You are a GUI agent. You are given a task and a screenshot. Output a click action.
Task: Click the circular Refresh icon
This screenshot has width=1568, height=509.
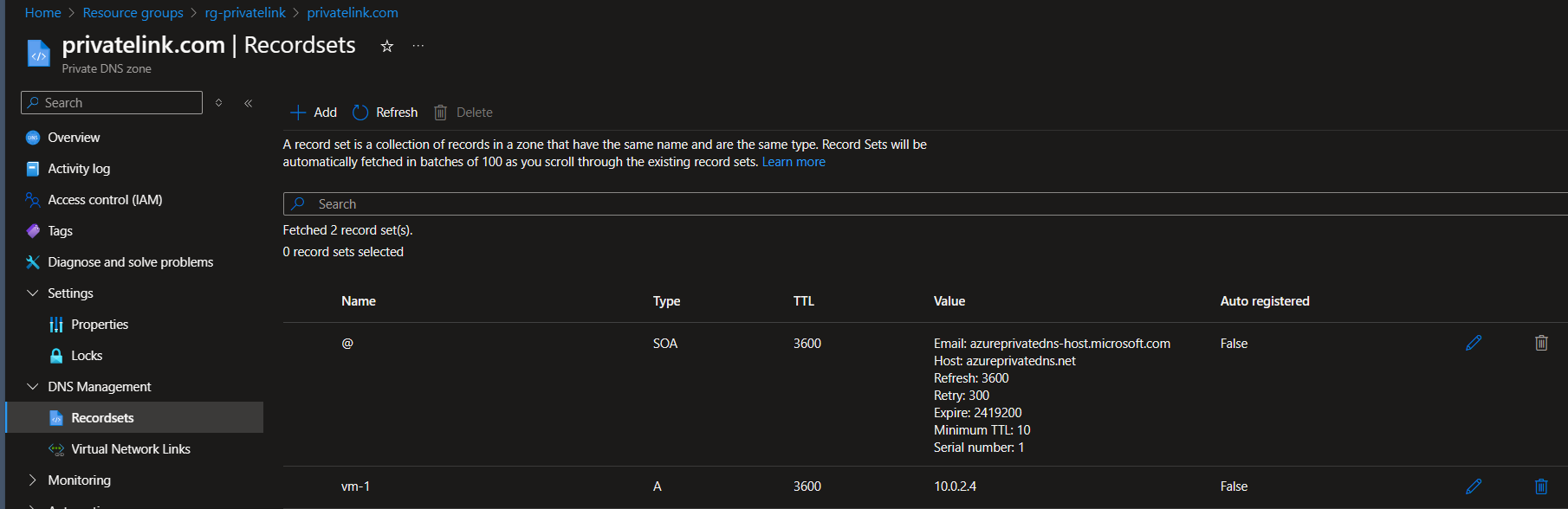(360, 113)
